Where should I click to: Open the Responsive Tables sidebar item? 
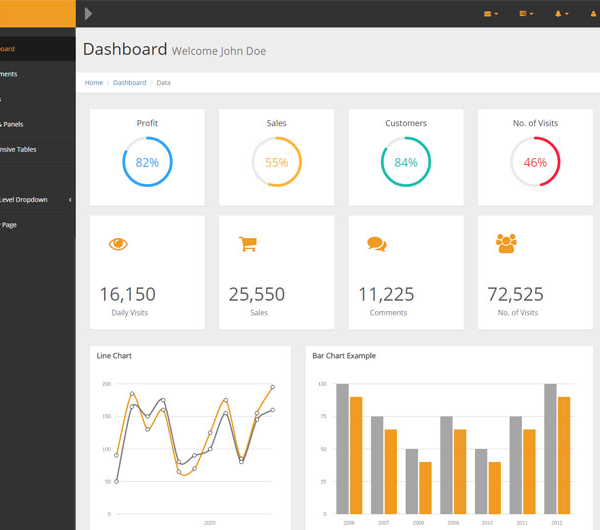[x=38, y=149]
